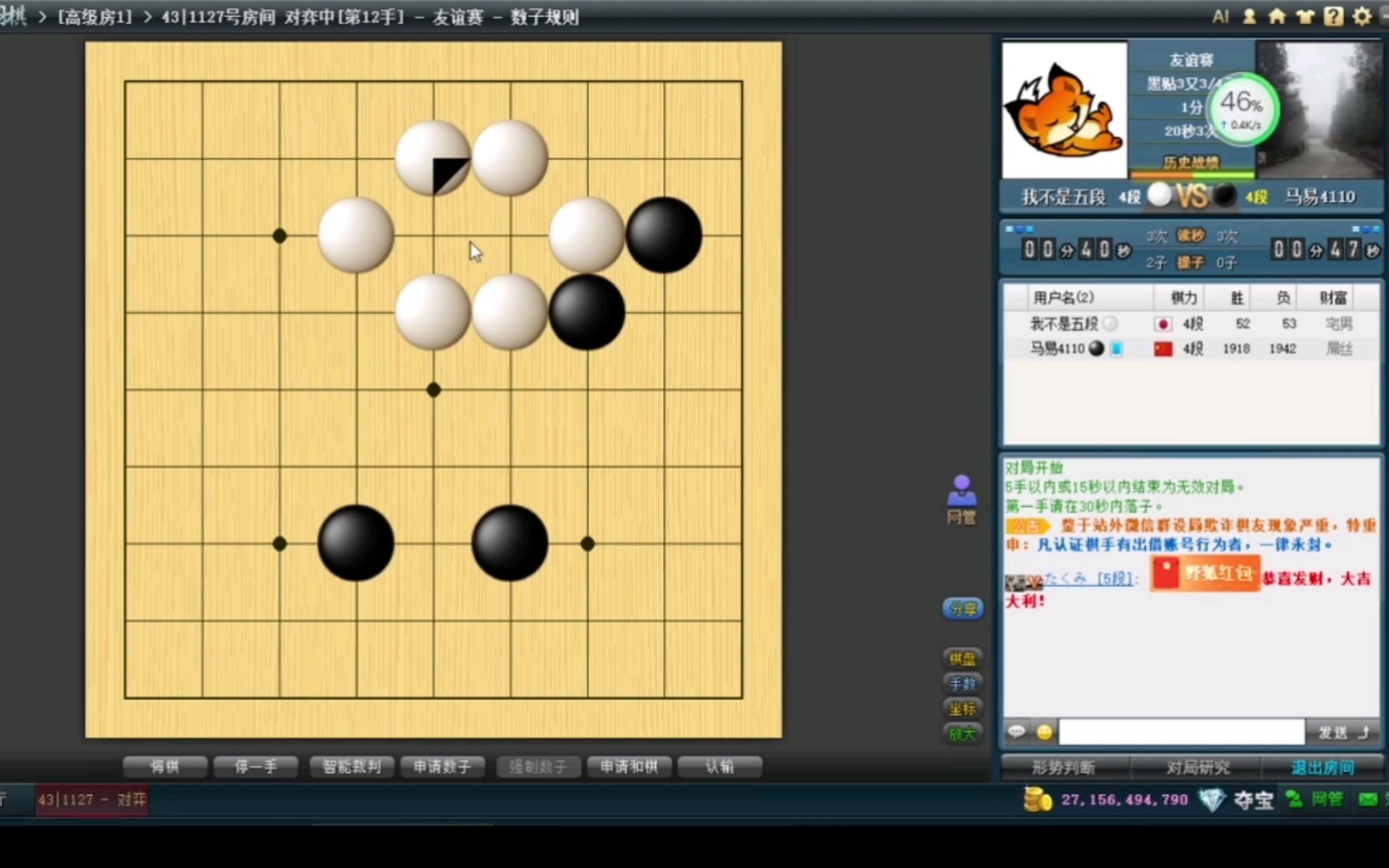The image size is (1389, 868).
Task: Click the 网管 admin person icon
Action: 961,492
